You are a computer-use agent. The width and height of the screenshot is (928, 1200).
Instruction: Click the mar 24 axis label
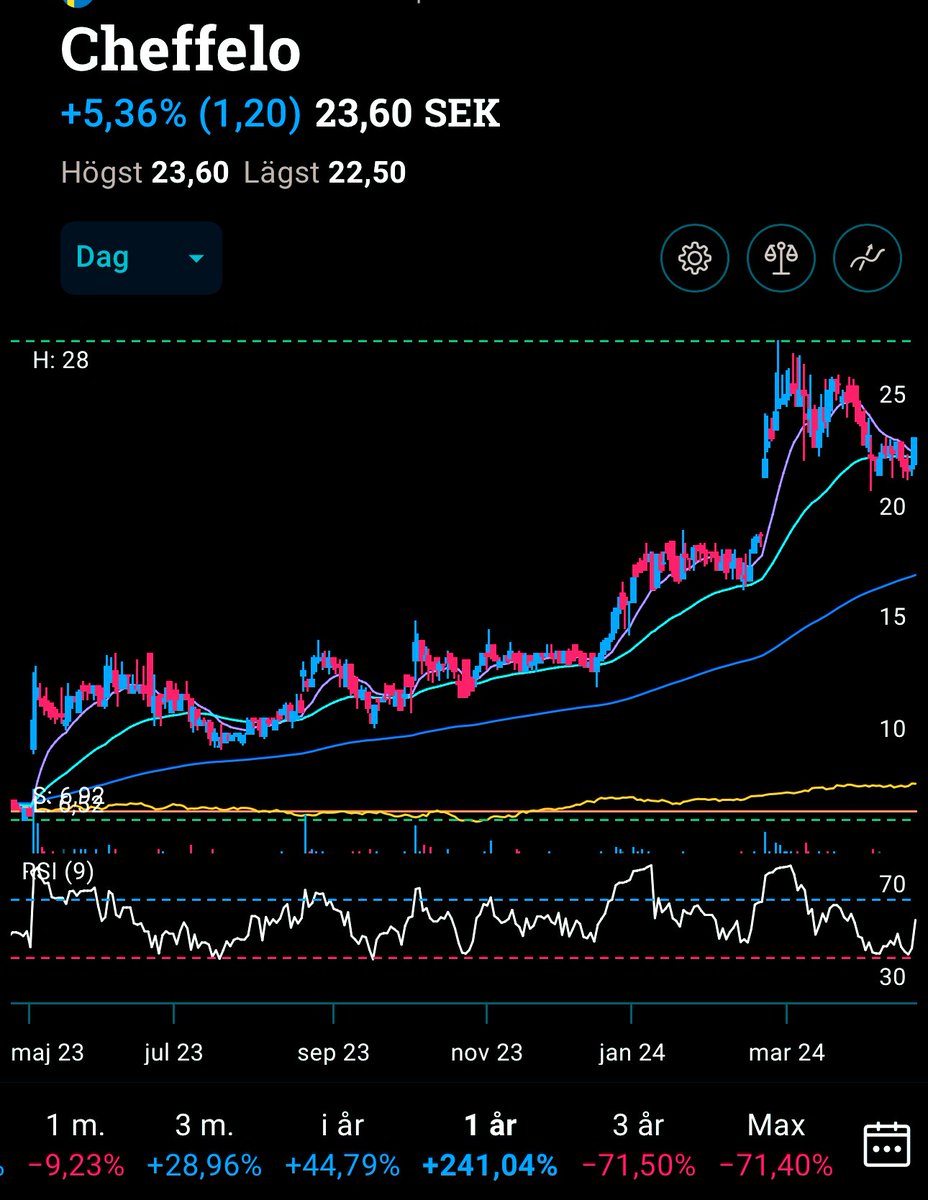point(785,1053)
